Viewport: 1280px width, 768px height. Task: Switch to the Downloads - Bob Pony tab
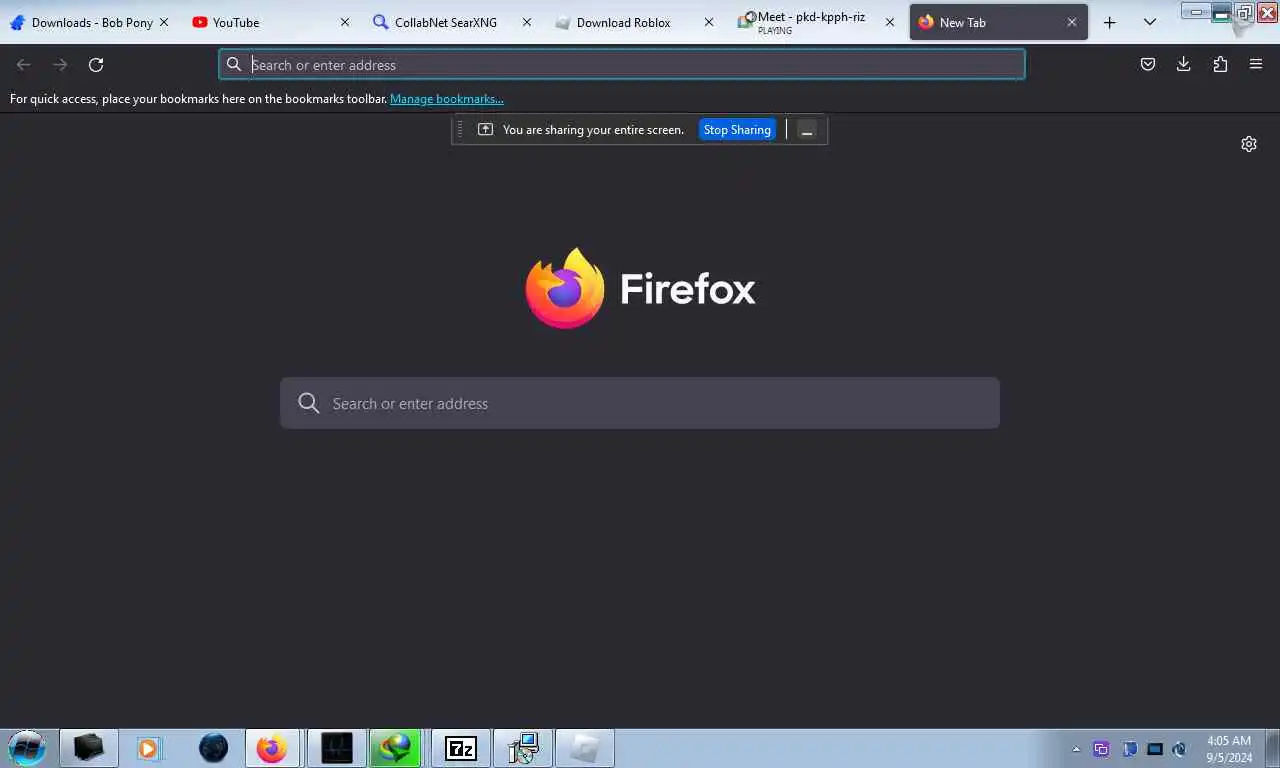(x=89, y=22)
